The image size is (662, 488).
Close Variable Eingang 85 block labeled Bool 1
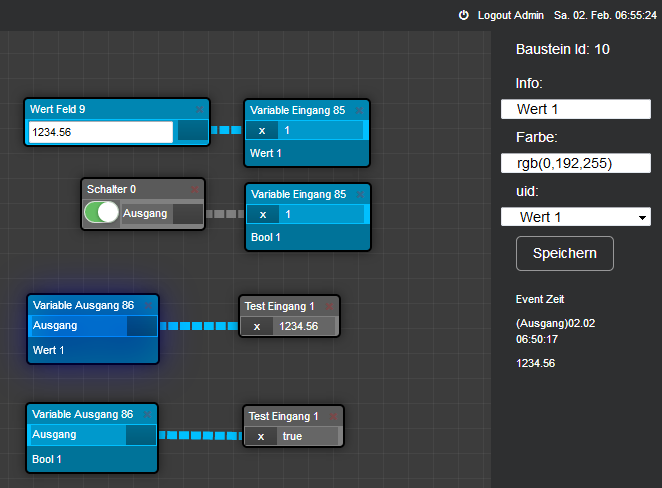tap(360, 195)
